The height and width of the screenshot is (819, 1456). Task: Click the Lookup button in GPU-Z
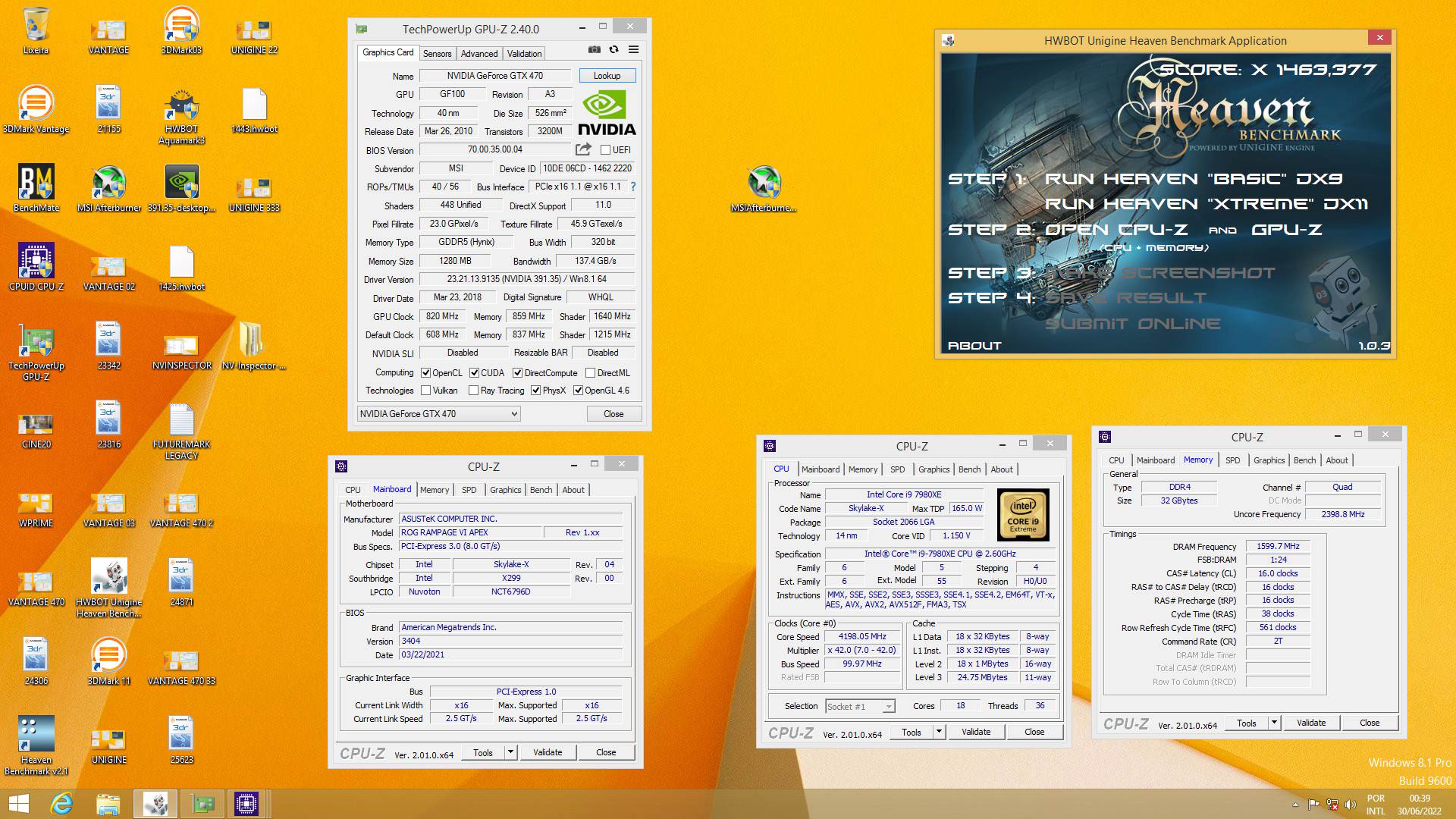pyautogui.click(x=607, y=76)
